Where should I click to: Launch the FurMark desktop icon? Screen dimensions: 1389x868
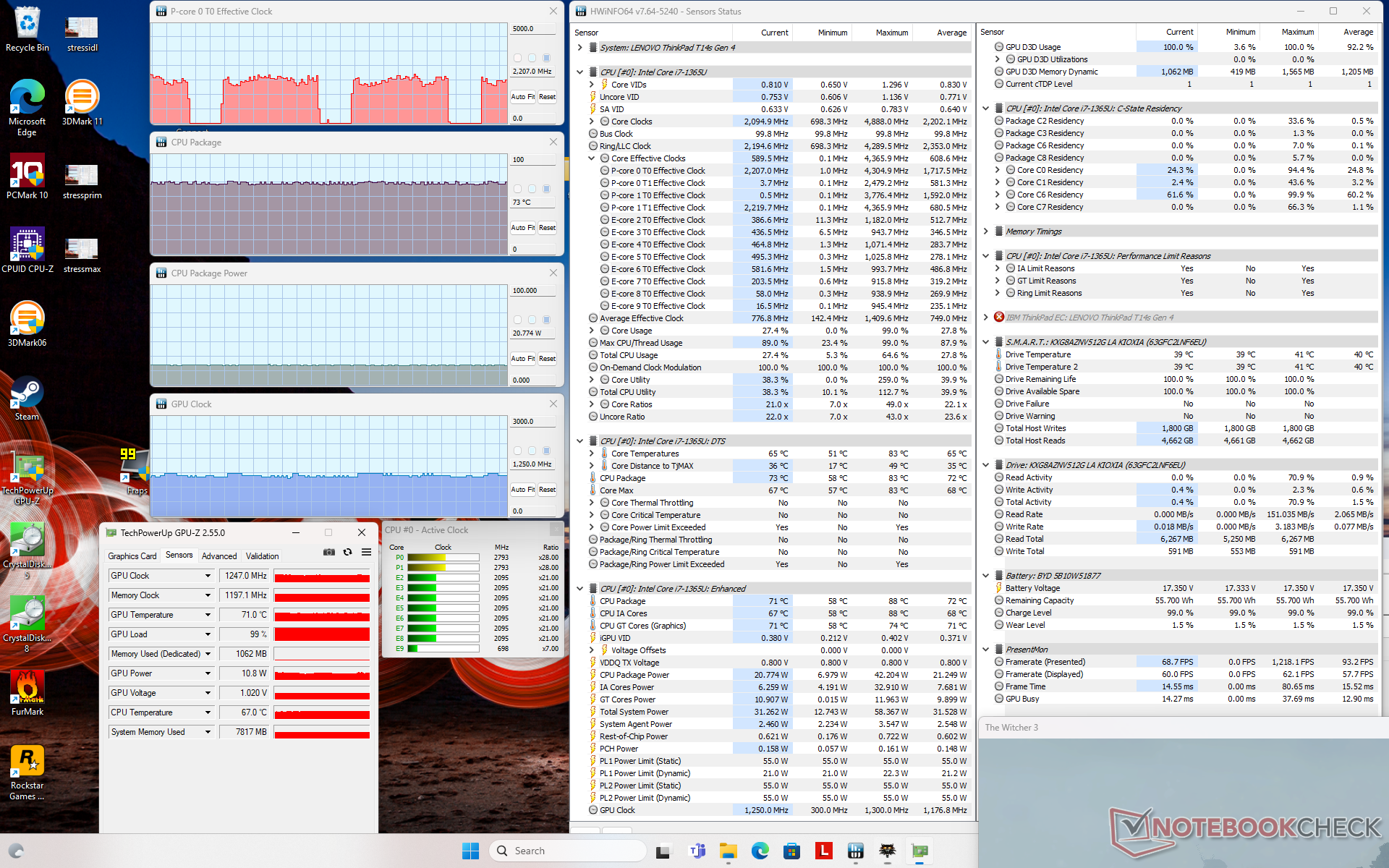[x=27, y=693]
